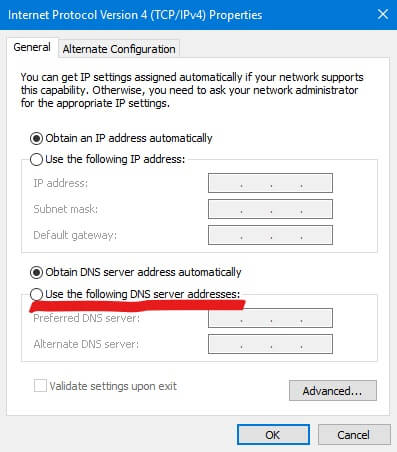Click the dialog title bar text

[135, 15]
